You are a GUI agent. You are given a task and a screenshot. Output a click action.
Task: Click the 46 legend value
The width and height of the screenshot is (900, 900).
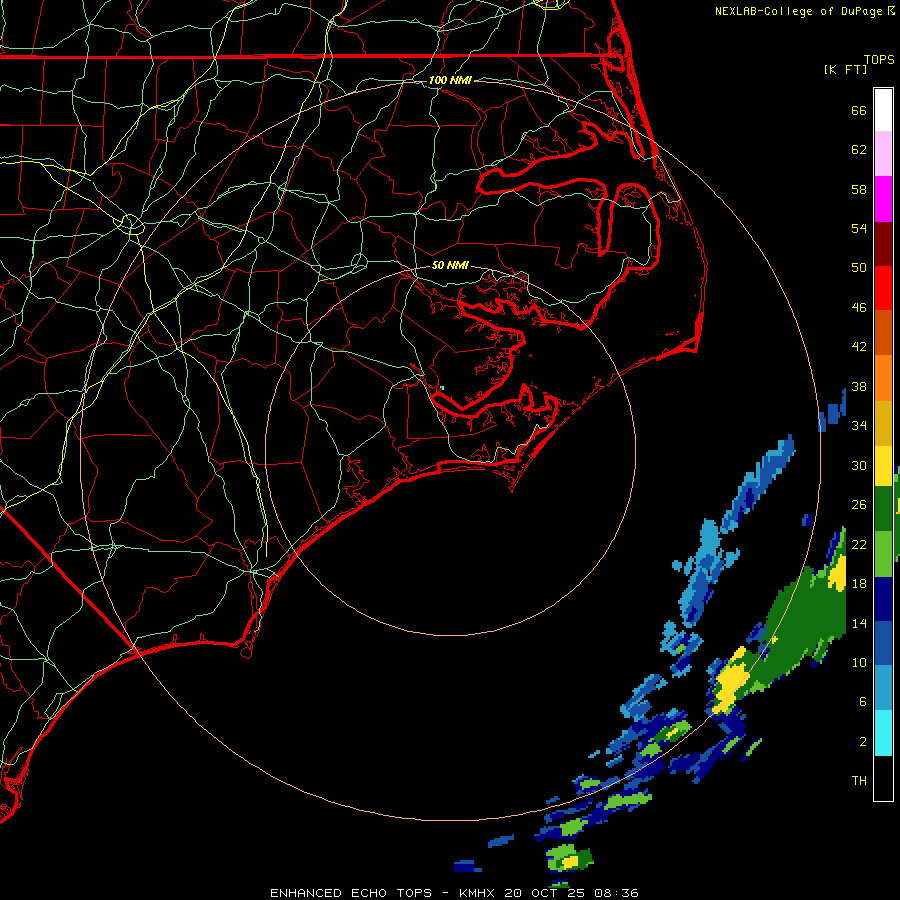859,308
